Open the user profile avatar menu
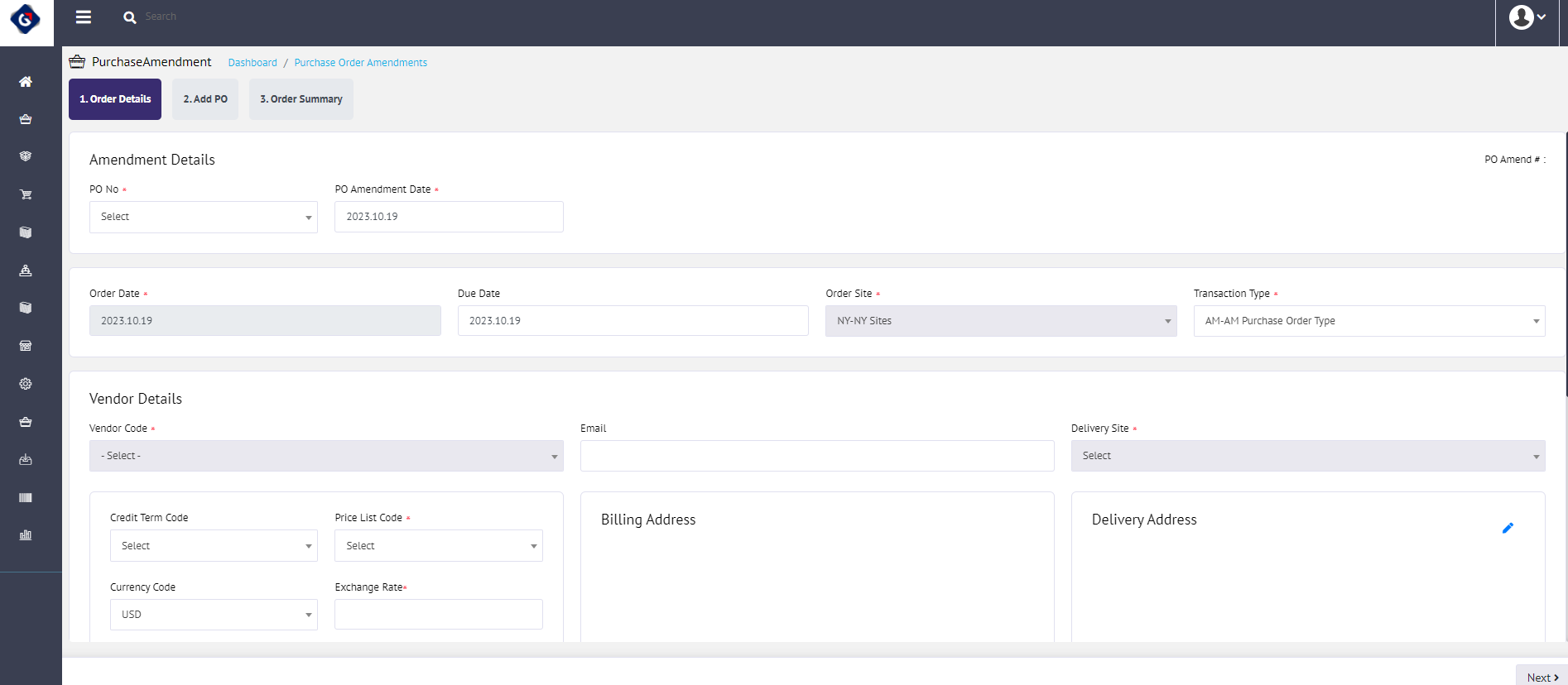 [x=1527, y=17]
